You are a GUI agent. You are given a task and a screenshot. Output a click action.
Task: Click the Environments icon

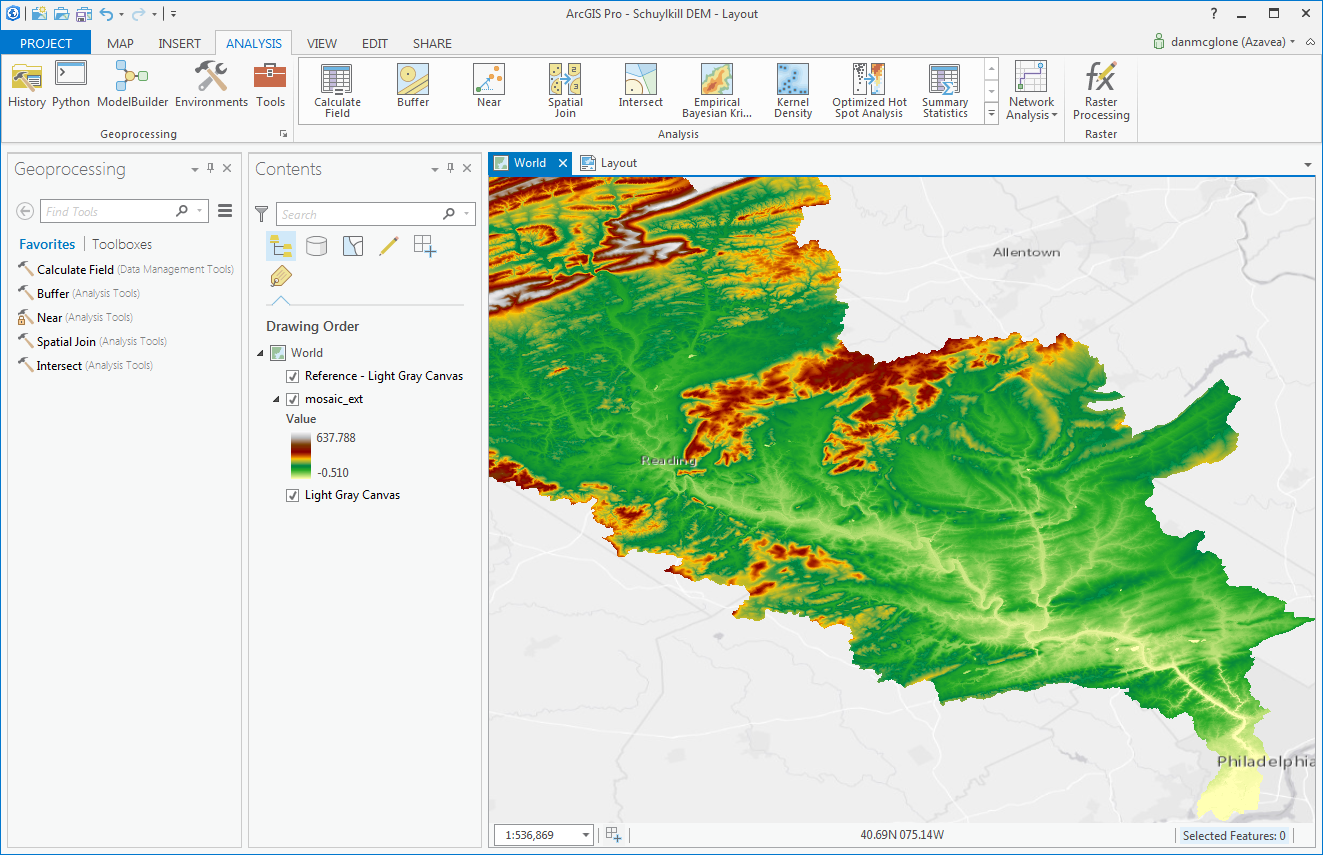[211, 84]
